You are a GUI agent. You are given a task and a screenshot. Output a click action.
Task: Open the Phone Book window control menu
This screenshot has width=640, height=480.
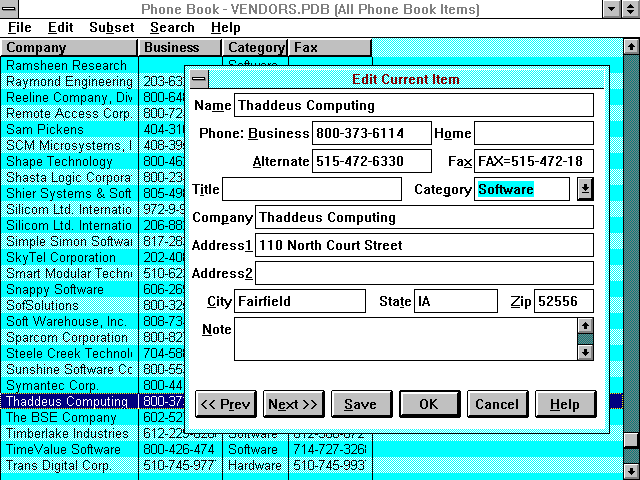tap(10, 9)
